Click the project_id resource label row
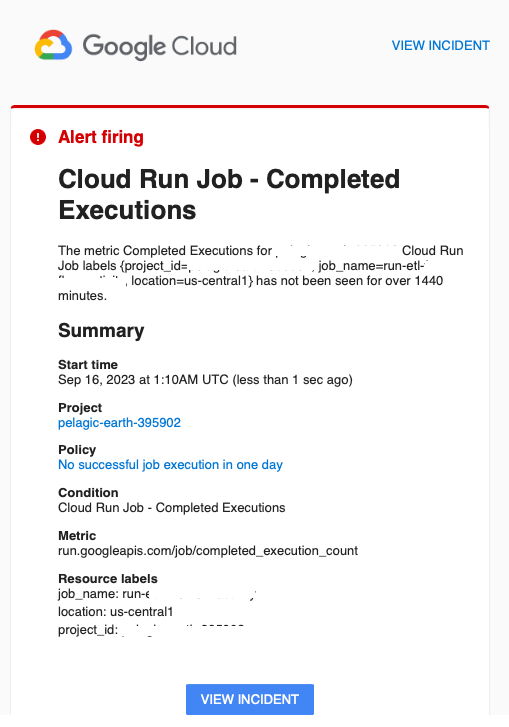Screen dimensions: 509x727 coord(151,630)
